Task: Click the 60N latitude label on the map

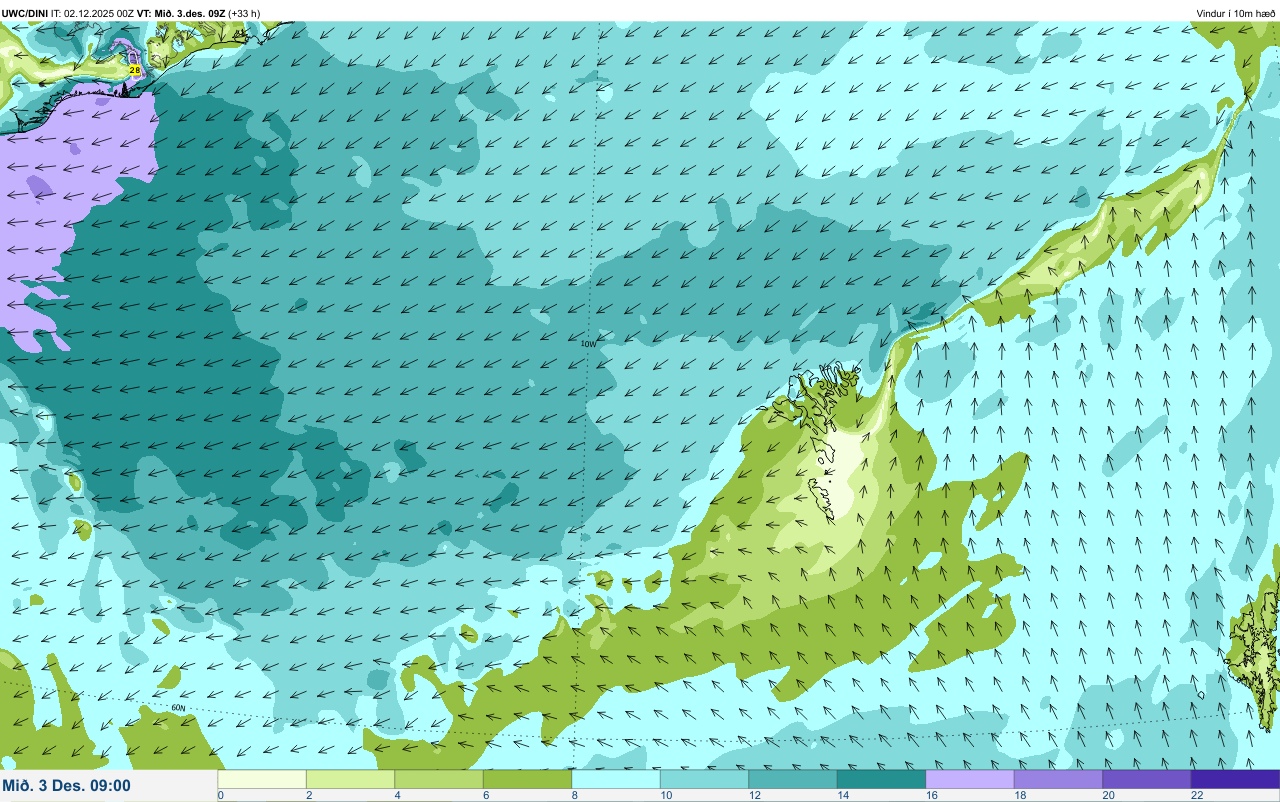Action: (178, 708)
